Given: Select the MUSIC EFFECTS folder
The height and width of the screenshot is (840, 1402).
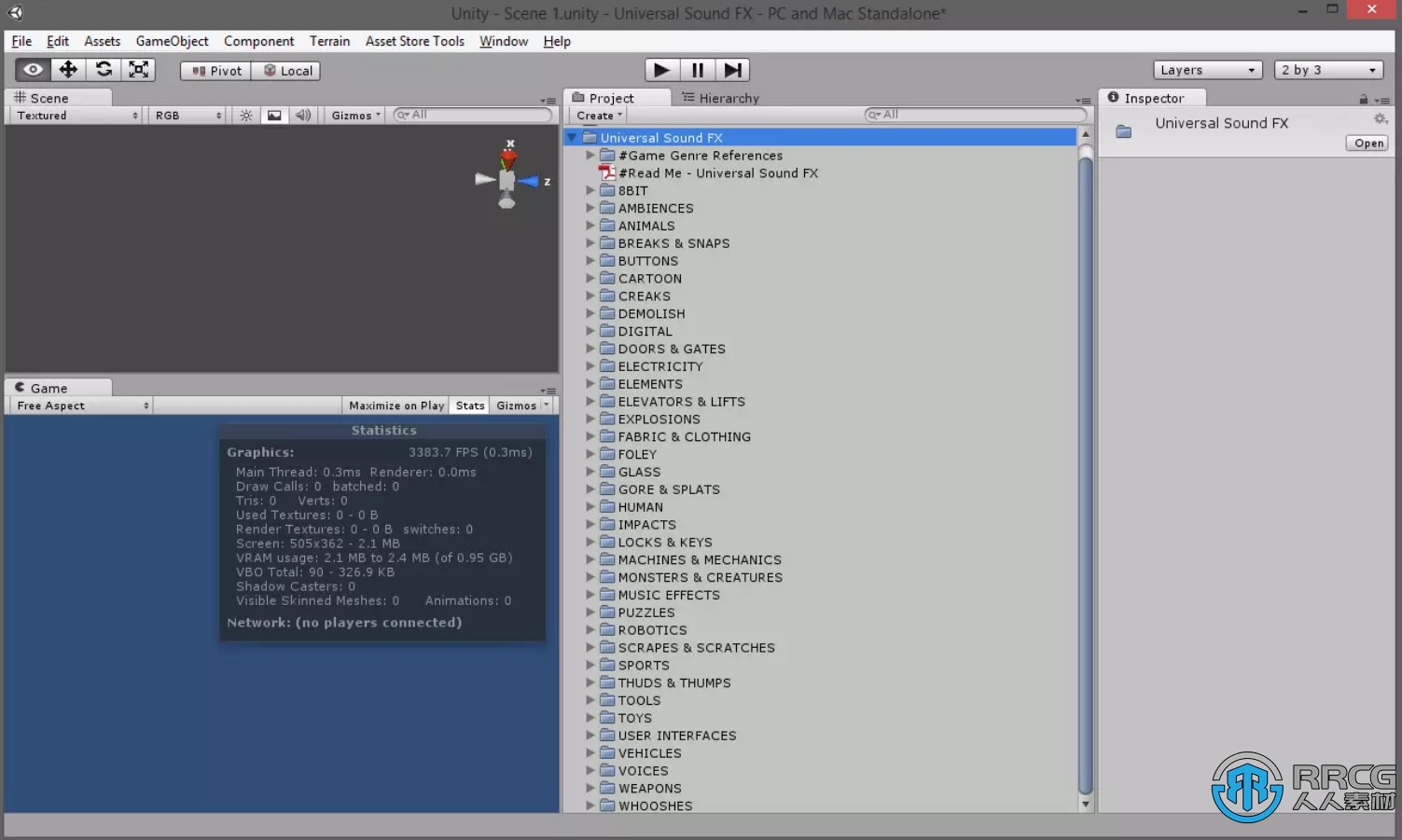Looking at the screenshot, I should click(x=669, y=595).
